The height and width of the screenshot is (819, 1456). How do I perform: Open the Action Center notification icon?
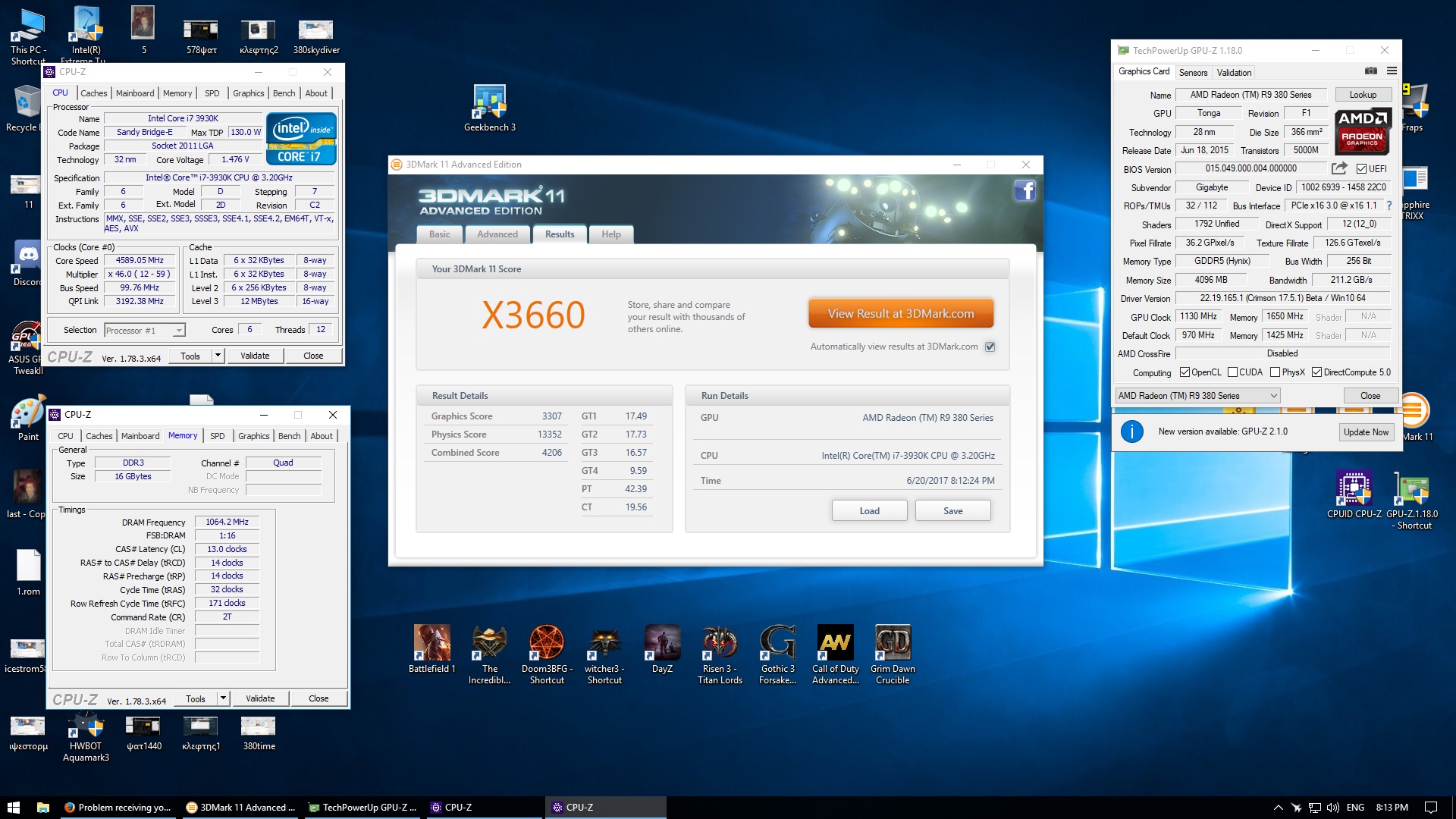[x=1431, y=808]
